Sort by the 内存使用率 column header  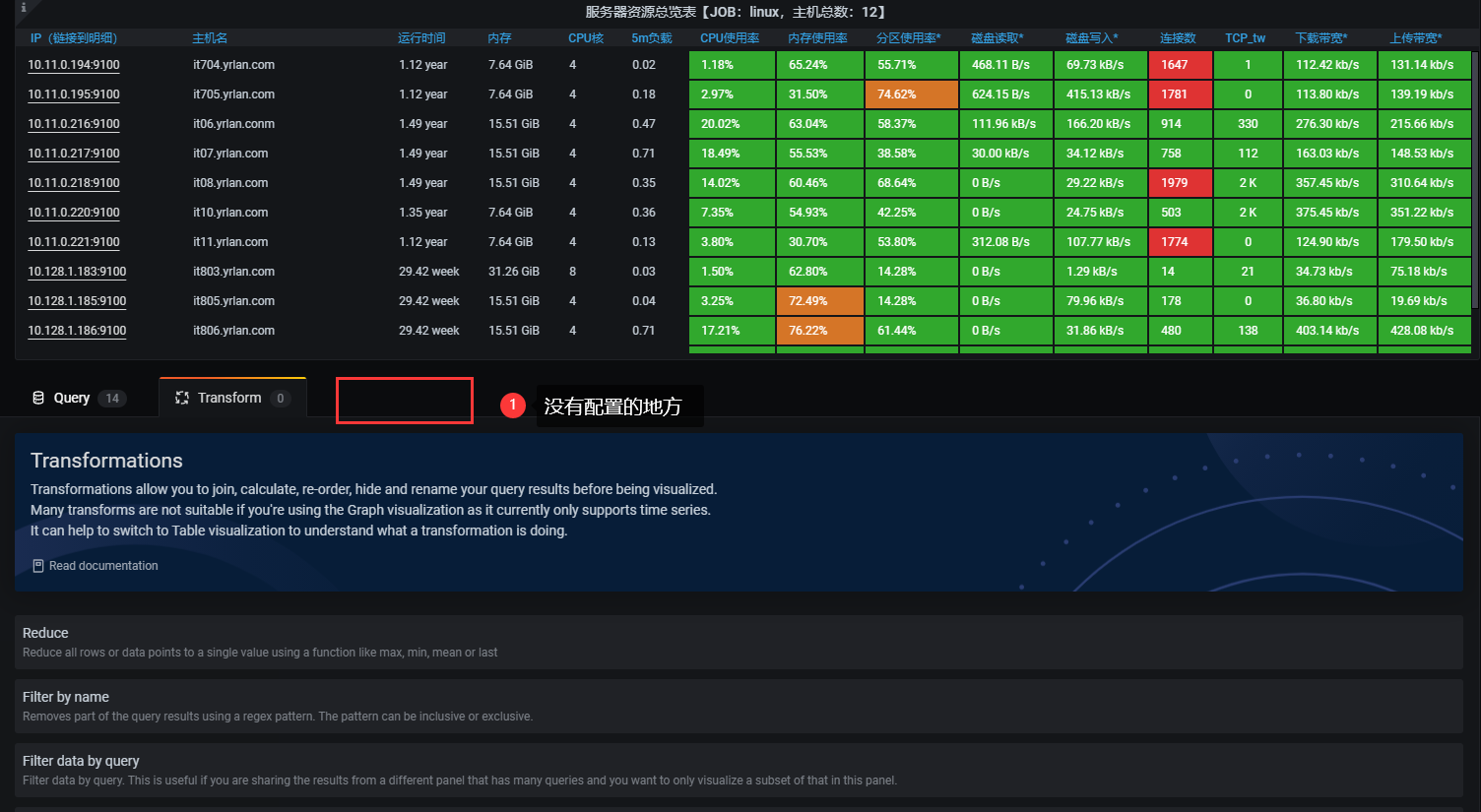pos(817,38)
